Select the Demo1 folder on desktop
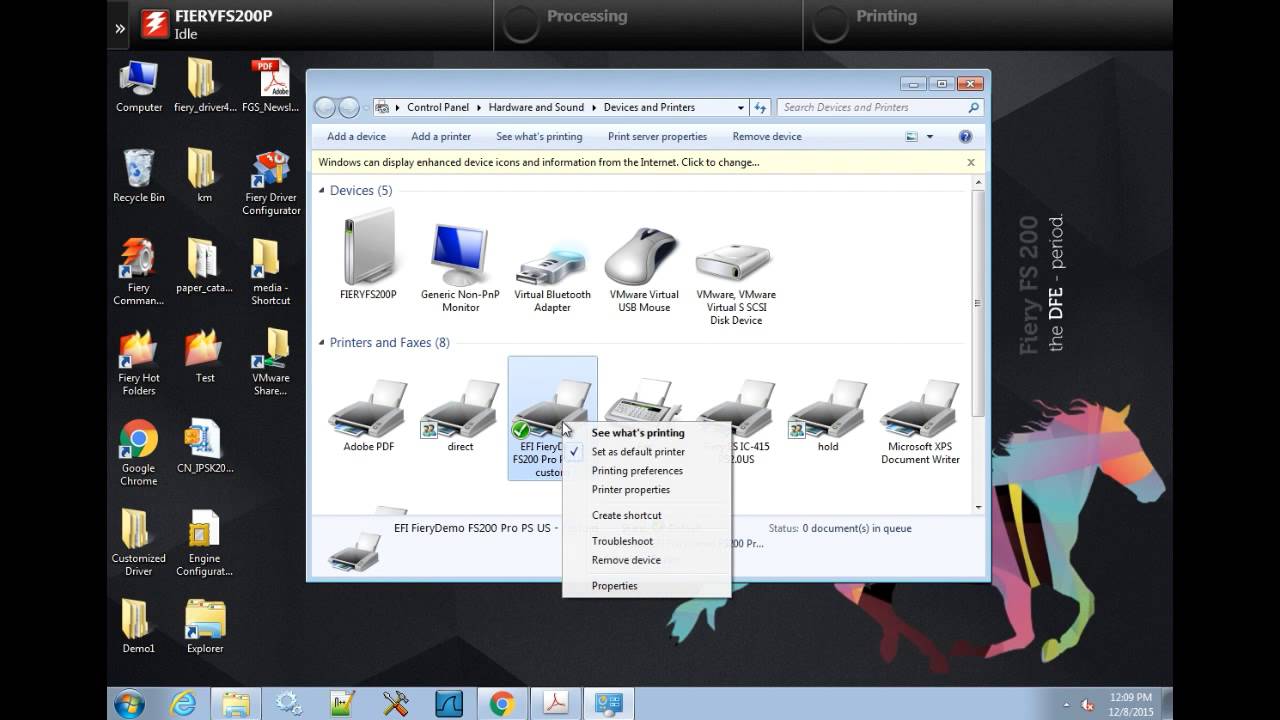 coord(138,627)
